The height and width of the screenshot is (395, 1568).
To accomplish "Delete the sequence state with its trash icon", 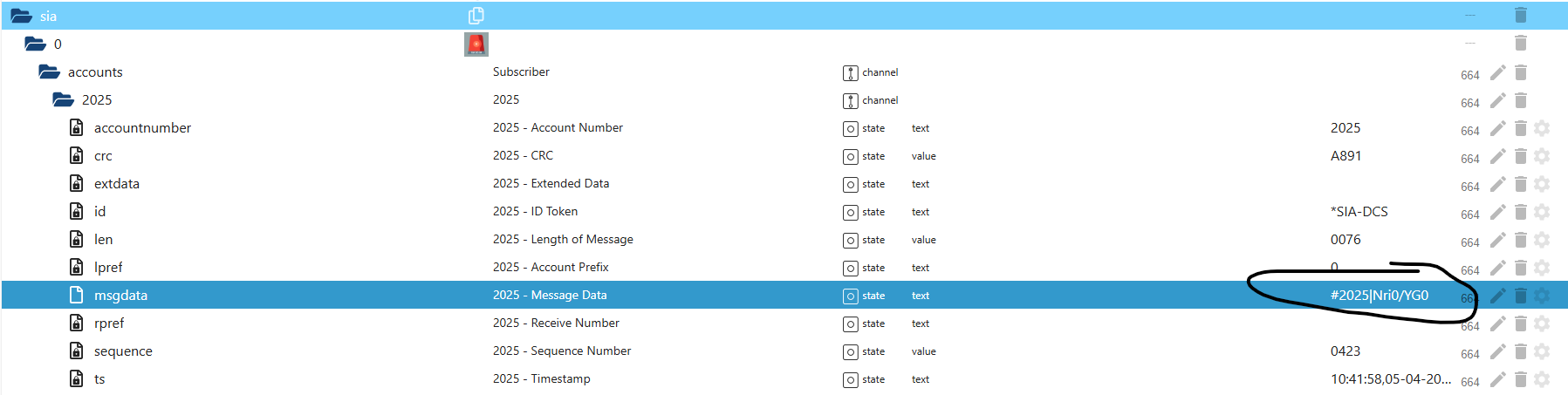I will [x=1521, y=351].
